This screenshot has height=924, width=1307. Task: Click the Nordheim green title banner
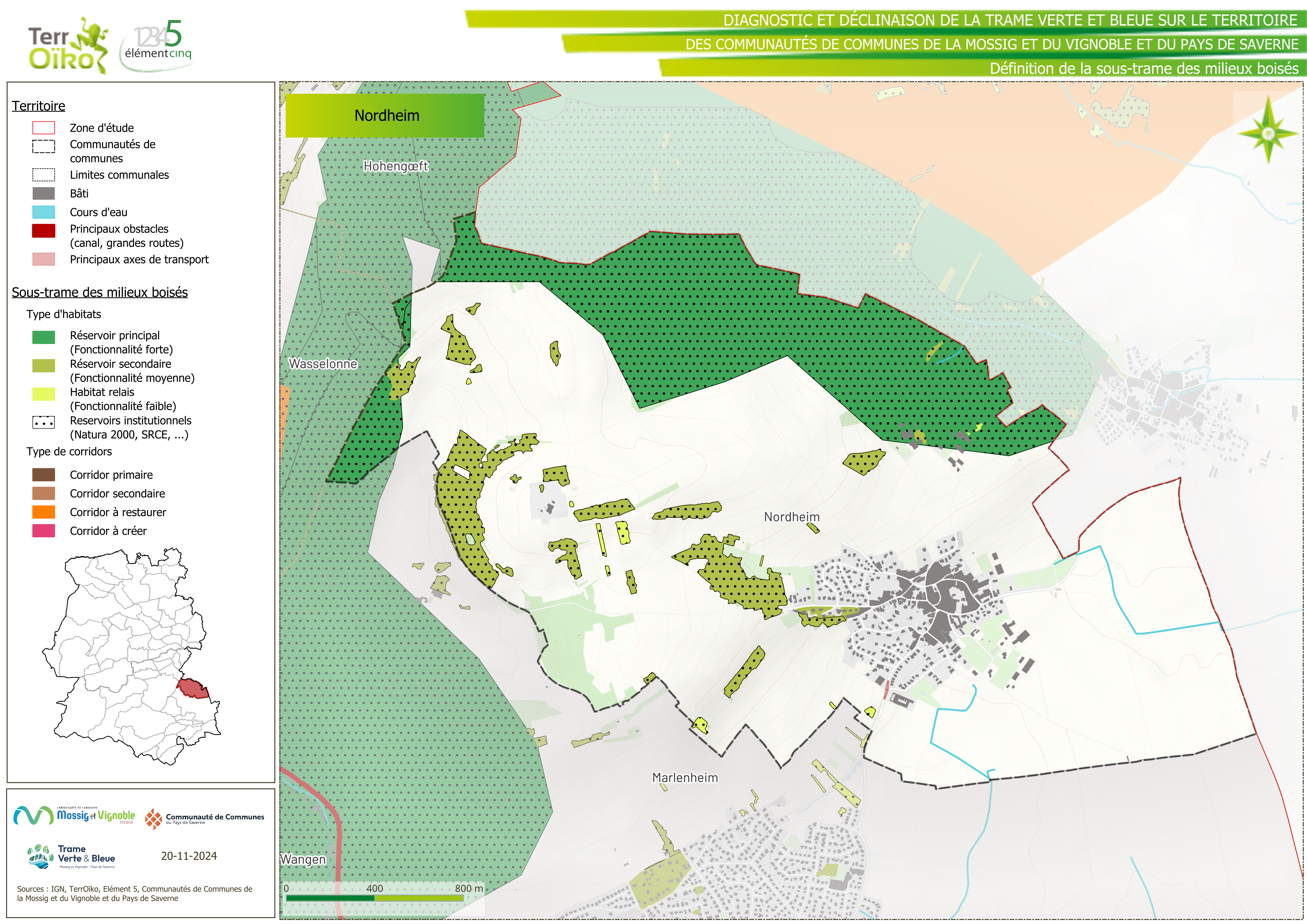pos(385,116)
